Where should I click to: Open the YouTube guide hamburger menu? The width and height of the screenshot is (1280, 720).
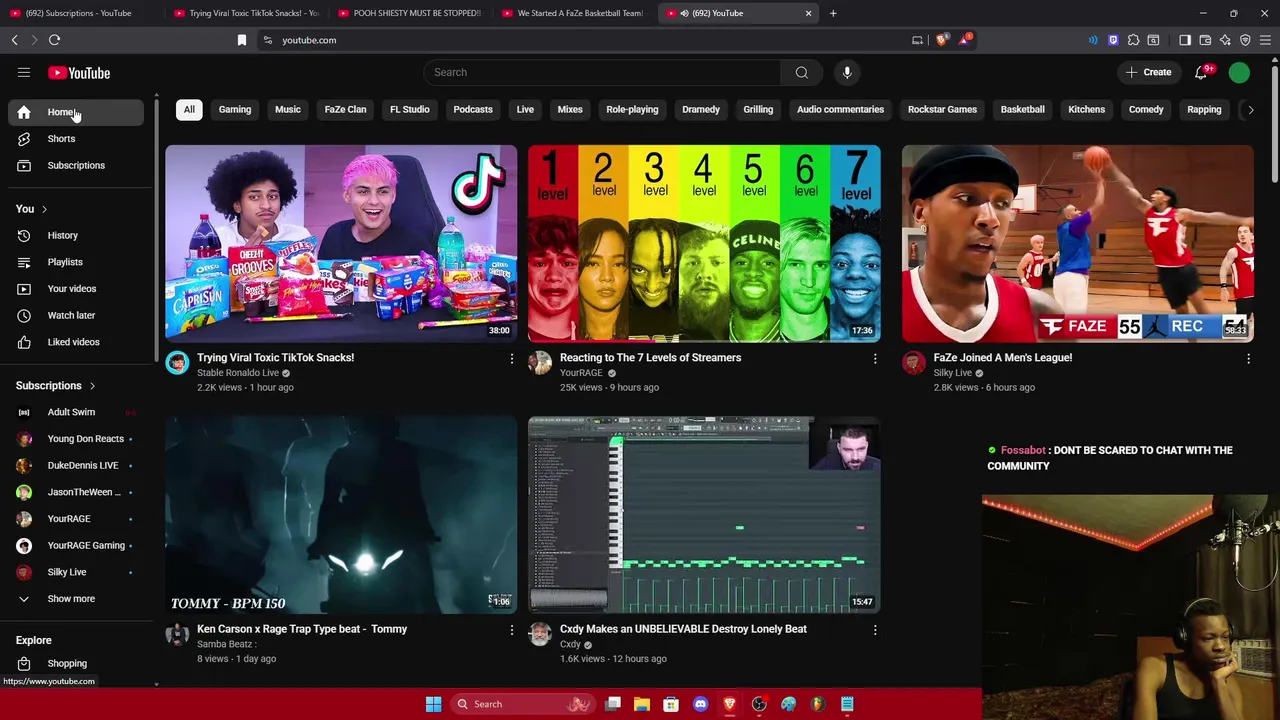pos(24,73)
